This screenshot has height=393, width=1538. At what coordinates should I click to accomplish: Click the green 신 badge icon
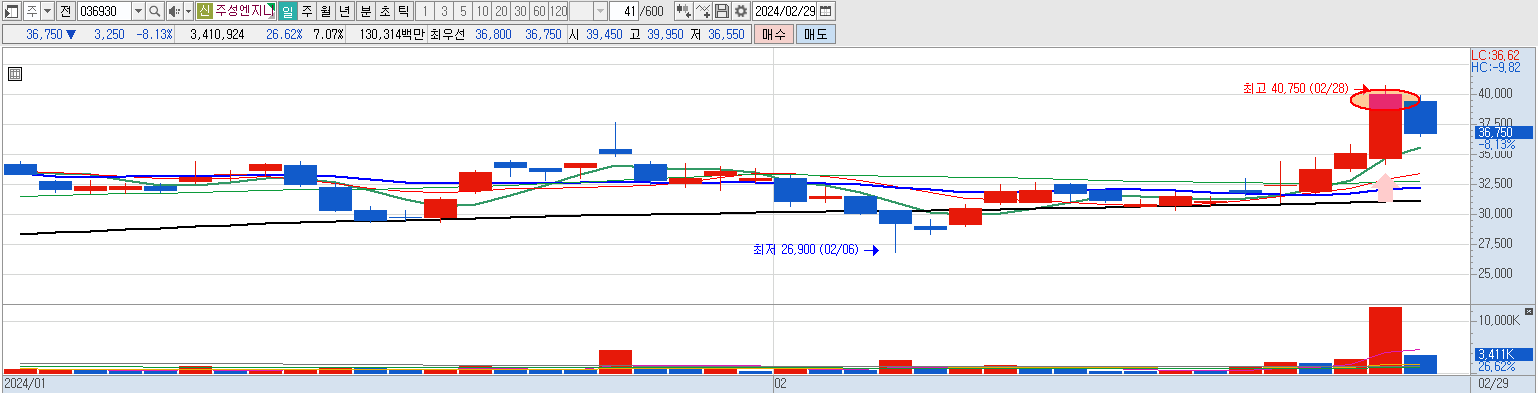pos(204,12)
